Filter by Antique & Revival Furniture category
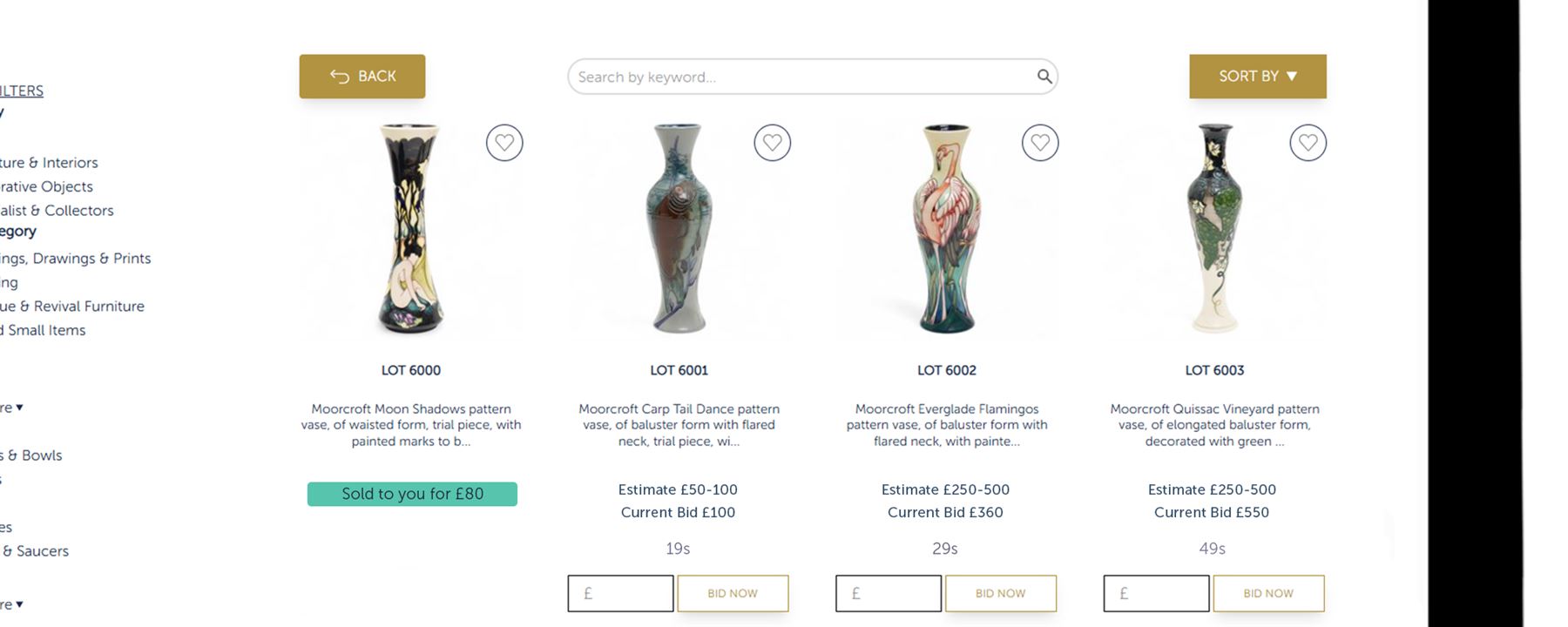This screenshot has height=627, width=1568. point(73,307)
